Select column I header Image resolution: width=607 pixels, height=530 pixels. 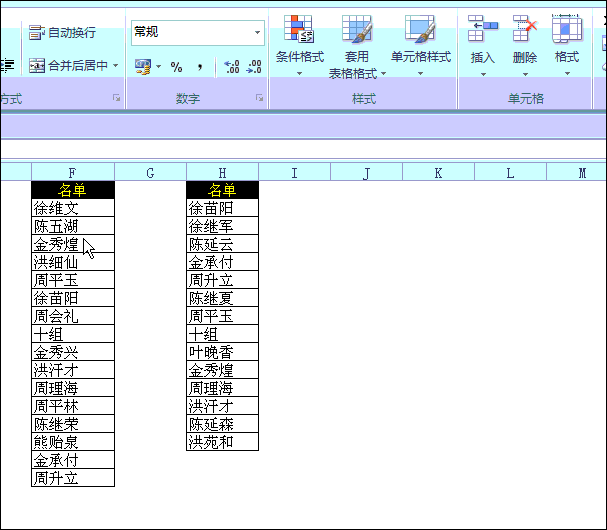pyautogui.click(x=294, y=172)
